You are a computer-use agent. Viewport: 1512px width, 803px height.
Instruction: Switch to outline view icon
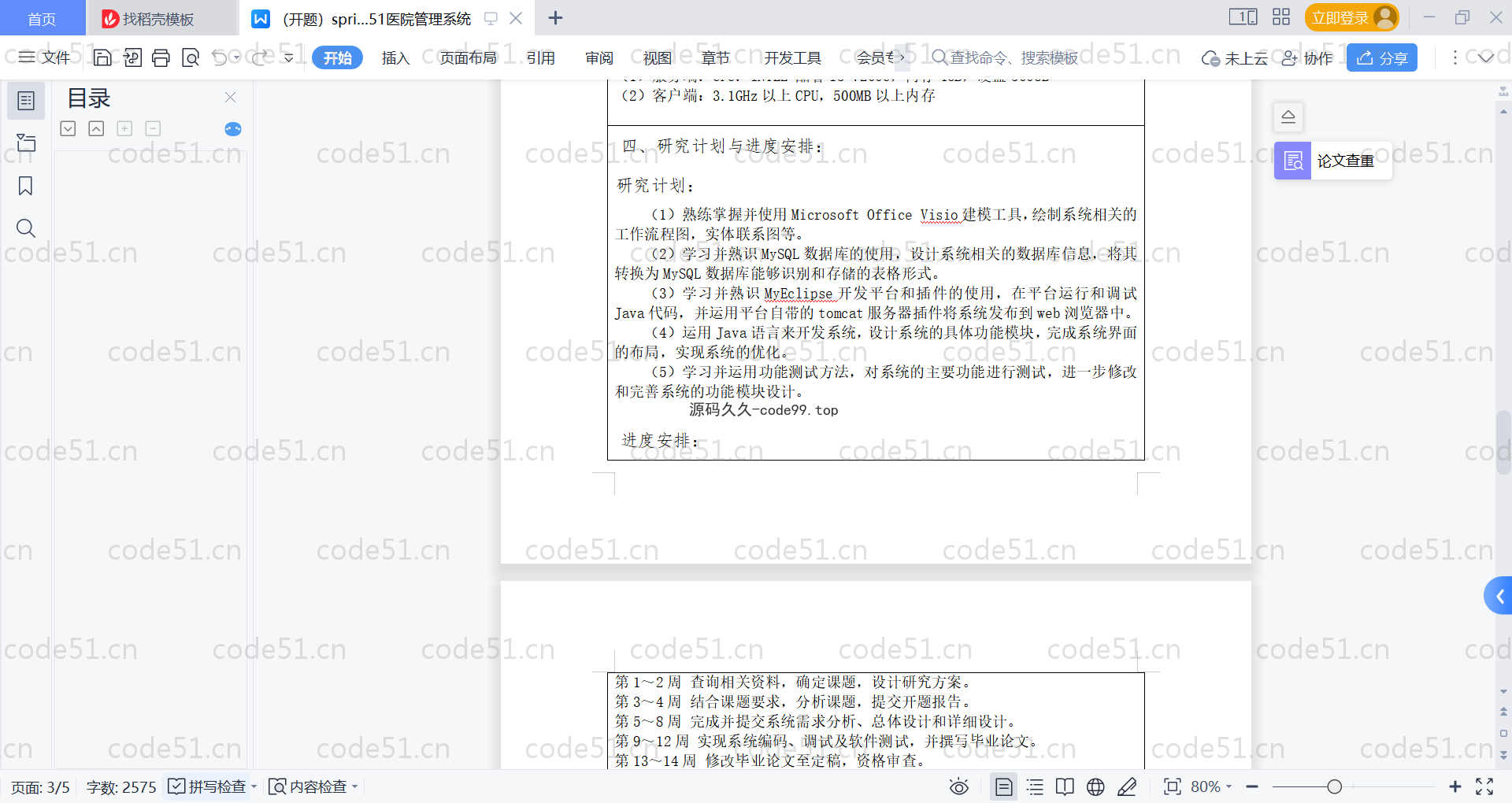[1035, 786]
